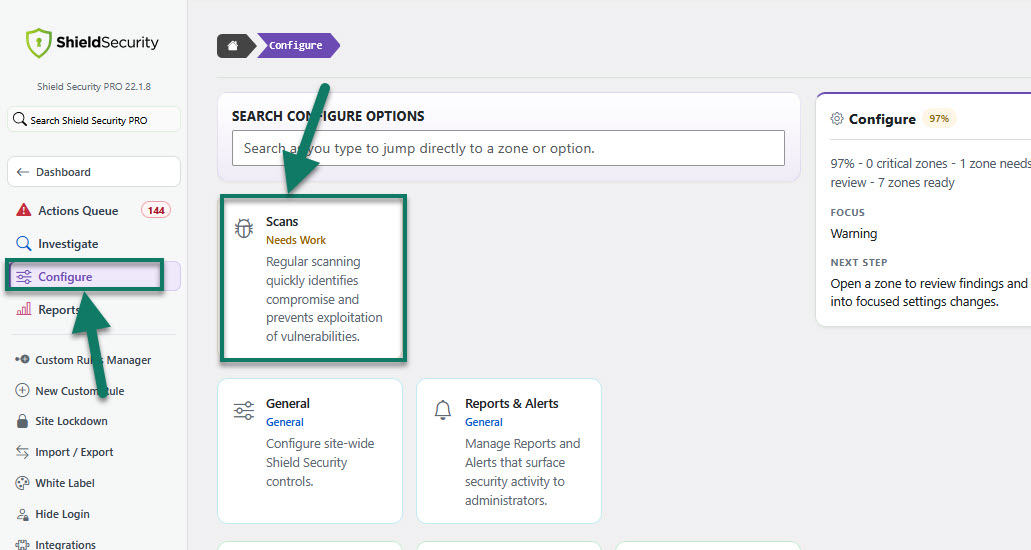Click the search magnifier icon in sidebar
The height and width of the screenshot is (550, 1031).
[x=20, y=120]
